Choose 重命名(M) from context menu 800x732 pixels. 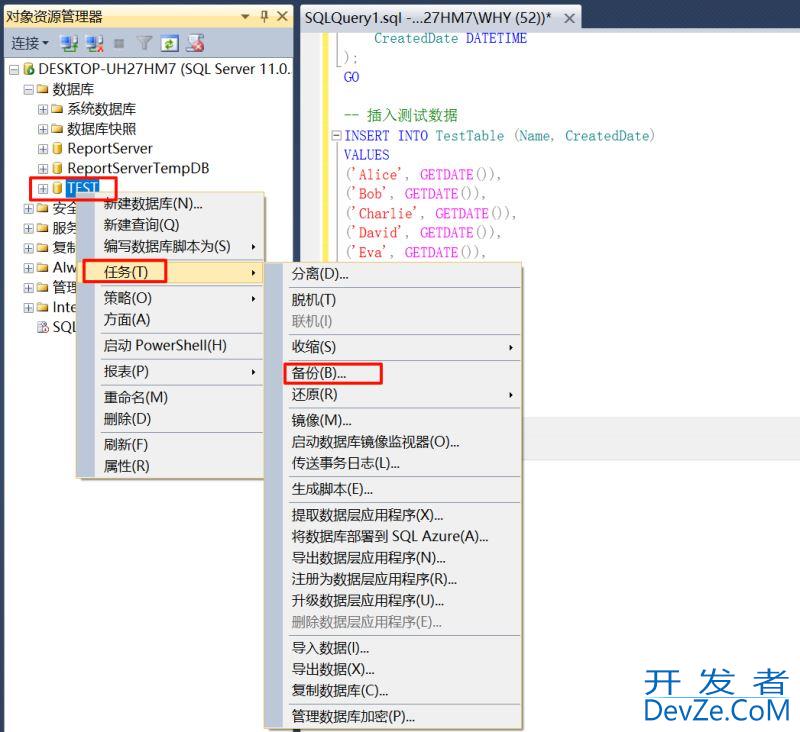(170, 397)
